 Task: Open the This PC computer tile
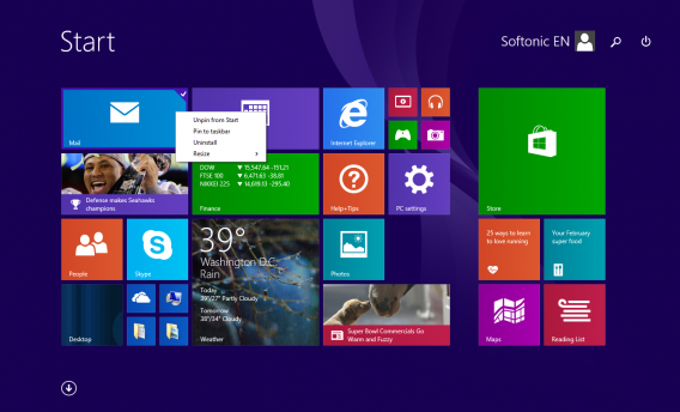pyautogui.click(x=173, y=298)
